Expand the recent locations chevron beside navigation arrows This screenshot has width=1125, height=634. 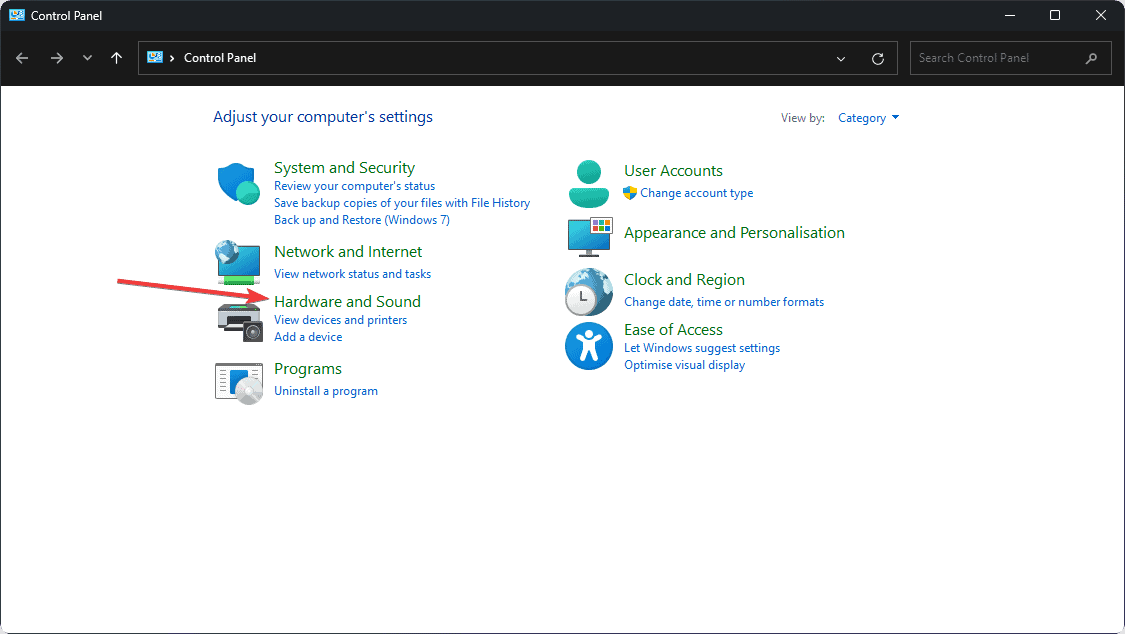(87, 58)
